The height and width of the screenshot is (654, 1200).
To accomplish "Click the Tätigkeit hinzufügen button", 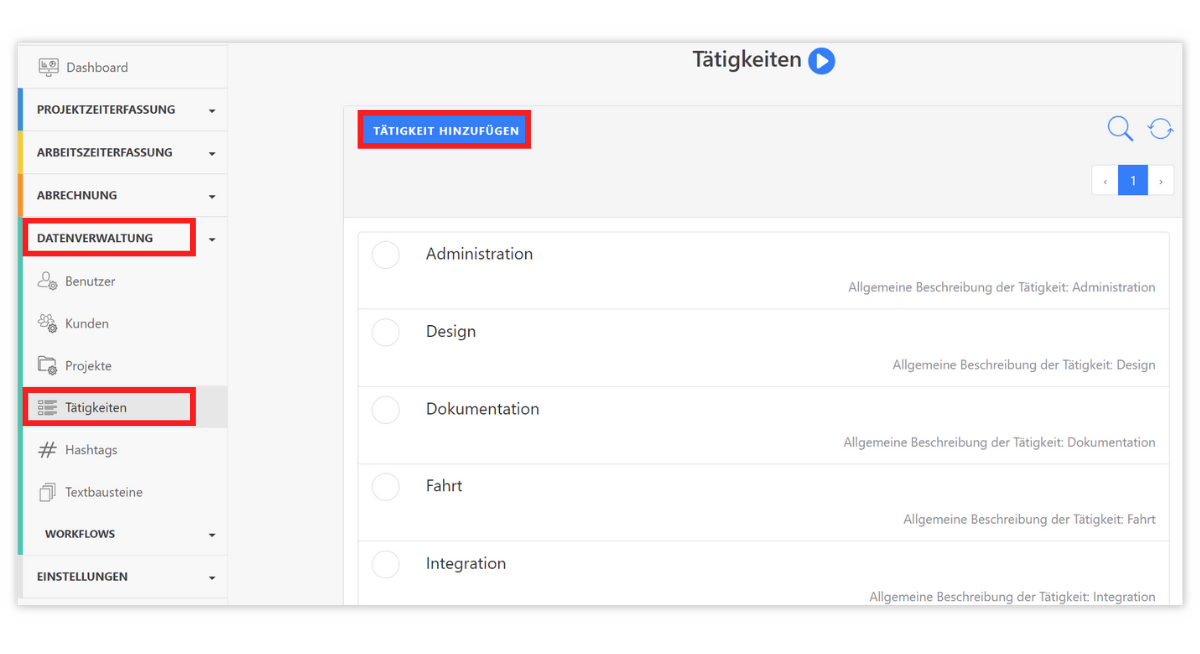I will pyautogui.click(x=445, y=131).
